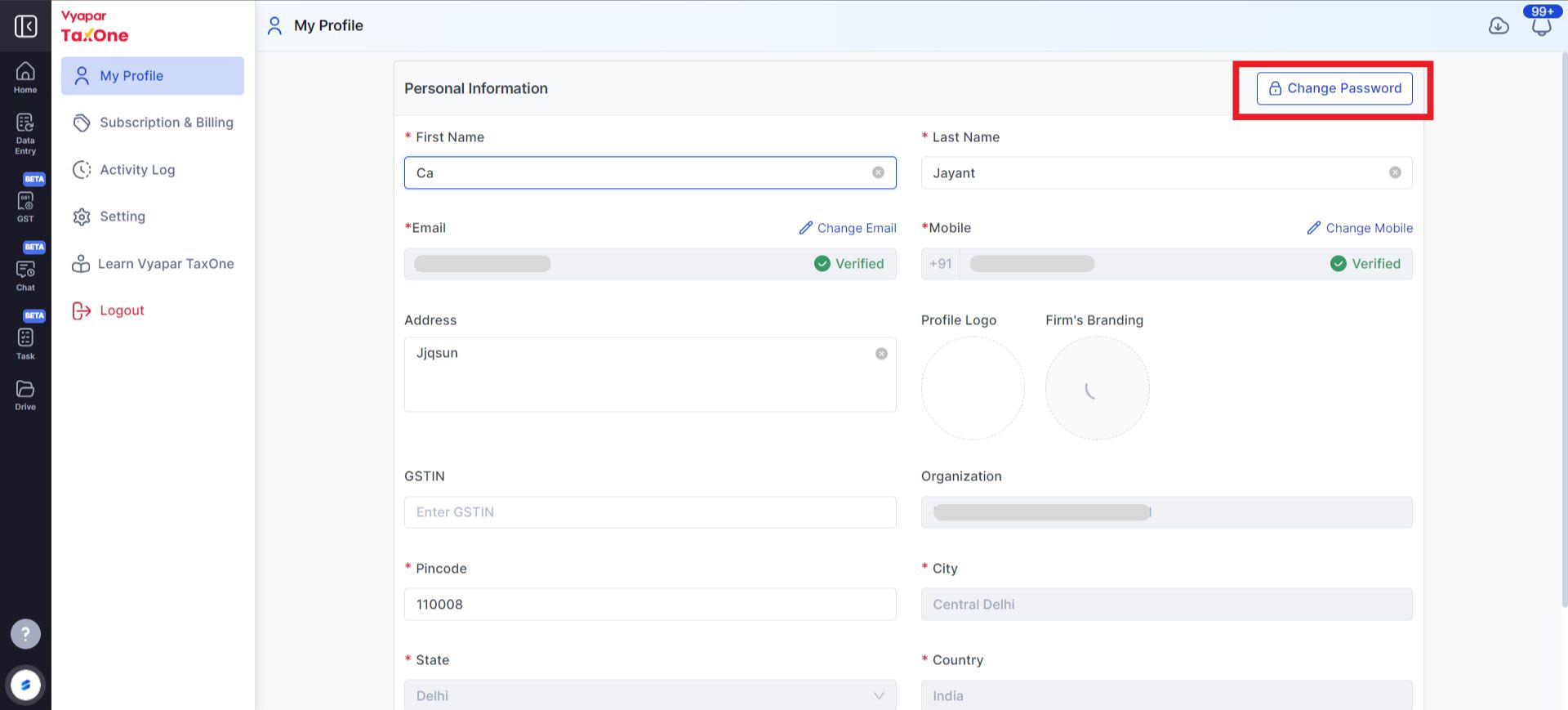
Task: Click the Pincode field containing 110008
Action: click(650, 604)
